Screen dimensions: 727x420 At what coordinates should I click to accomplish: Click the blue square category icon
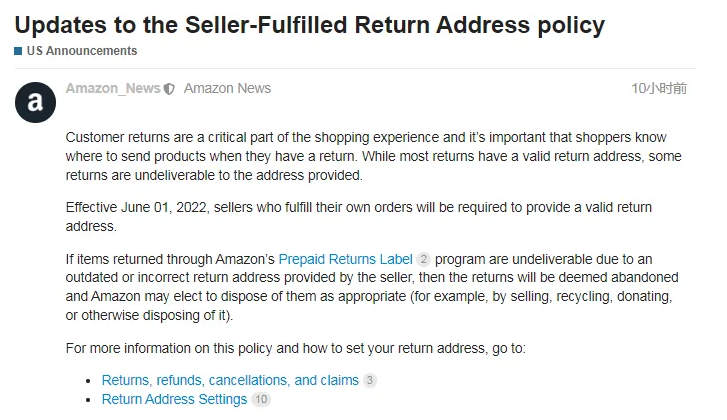[x=18, y=51]
